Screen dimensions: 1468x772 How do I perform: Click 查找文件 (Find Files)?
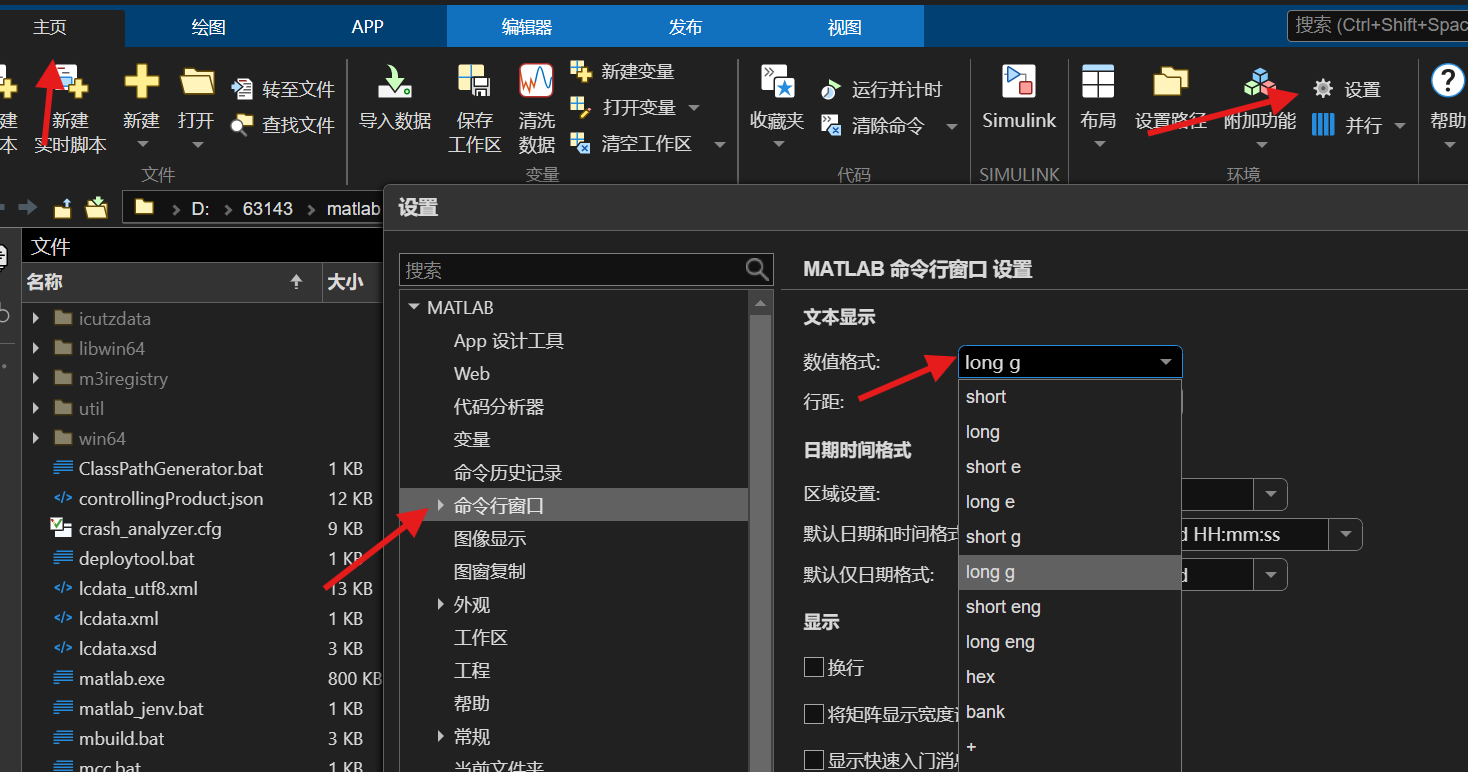(x=283, y=125)
